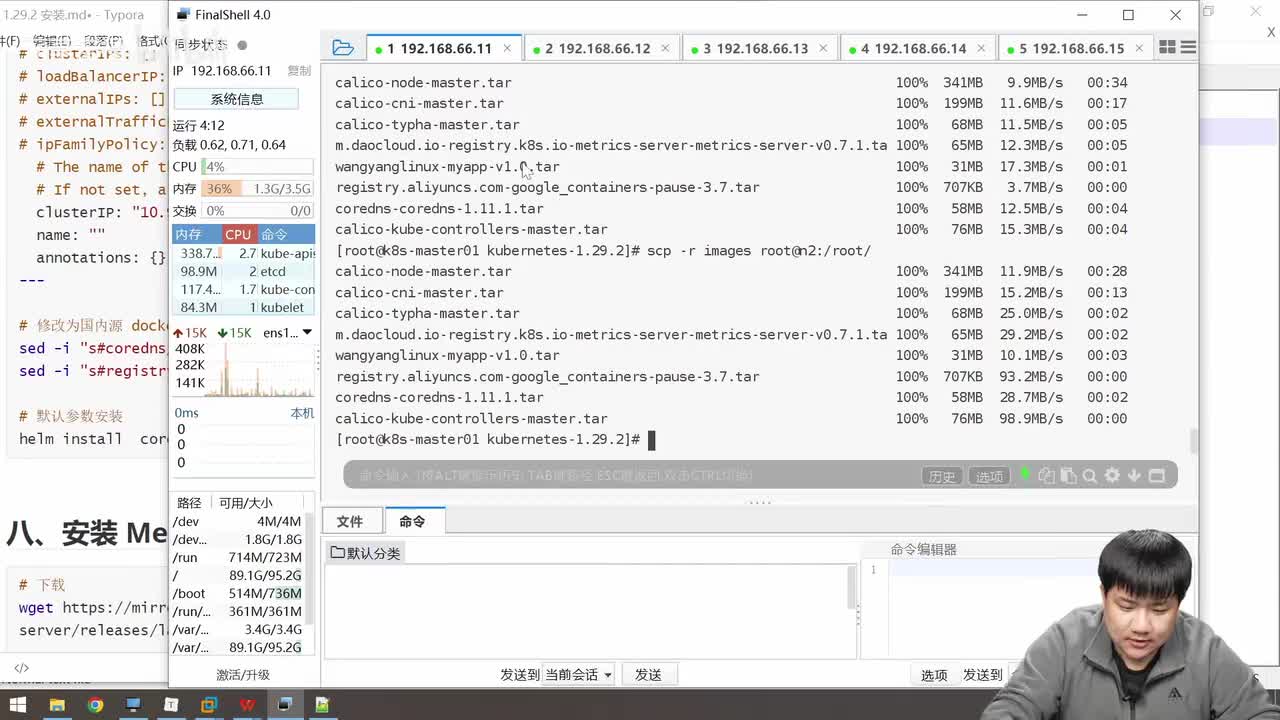Click the 系统信息 button
Image resolution: width=1280 pixels, height=720 pixels.
[236, 99]
